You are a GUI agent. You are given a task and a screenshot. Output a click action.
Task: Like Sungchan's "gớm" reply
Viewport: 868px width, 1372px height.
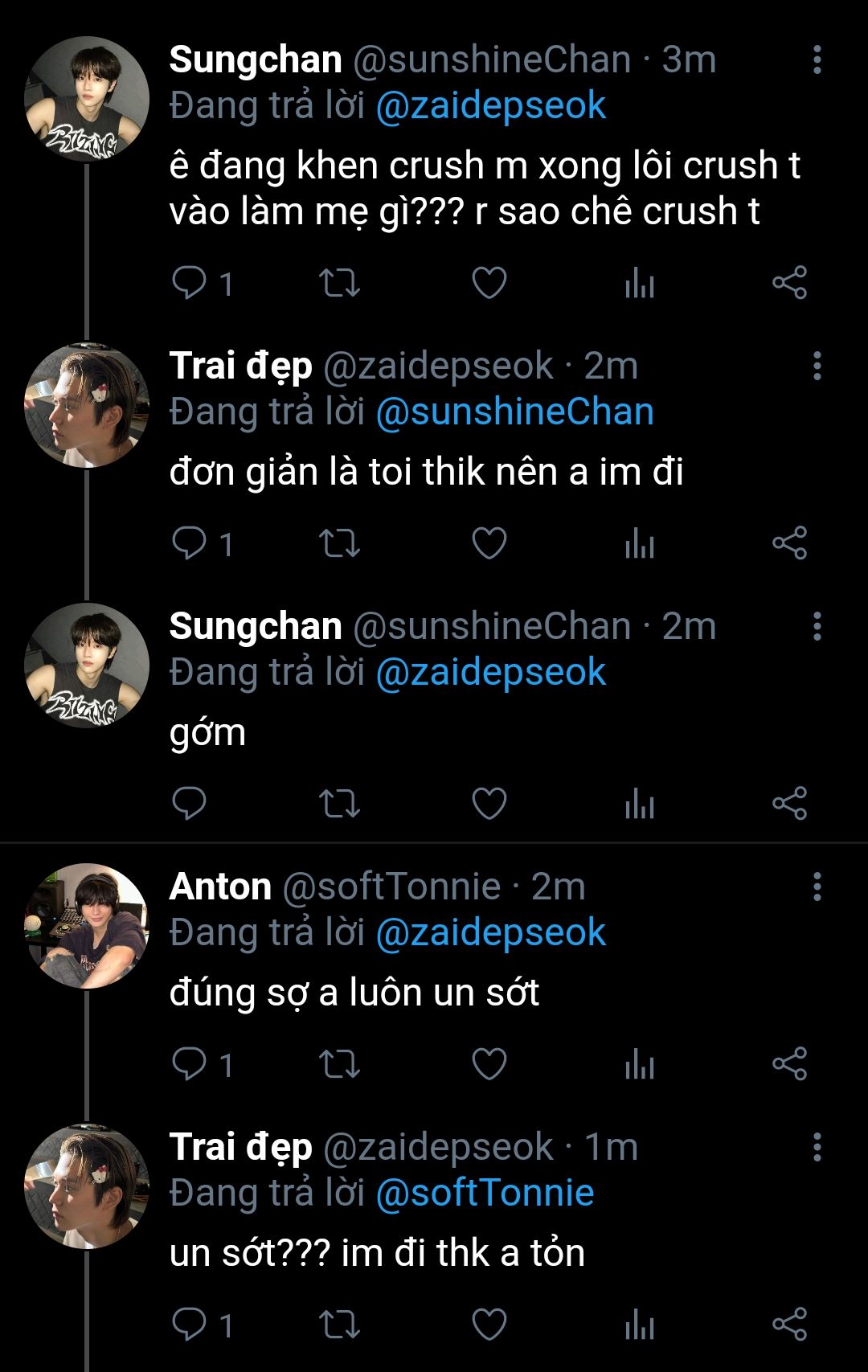pyautogui.click(x=489, y=804)
